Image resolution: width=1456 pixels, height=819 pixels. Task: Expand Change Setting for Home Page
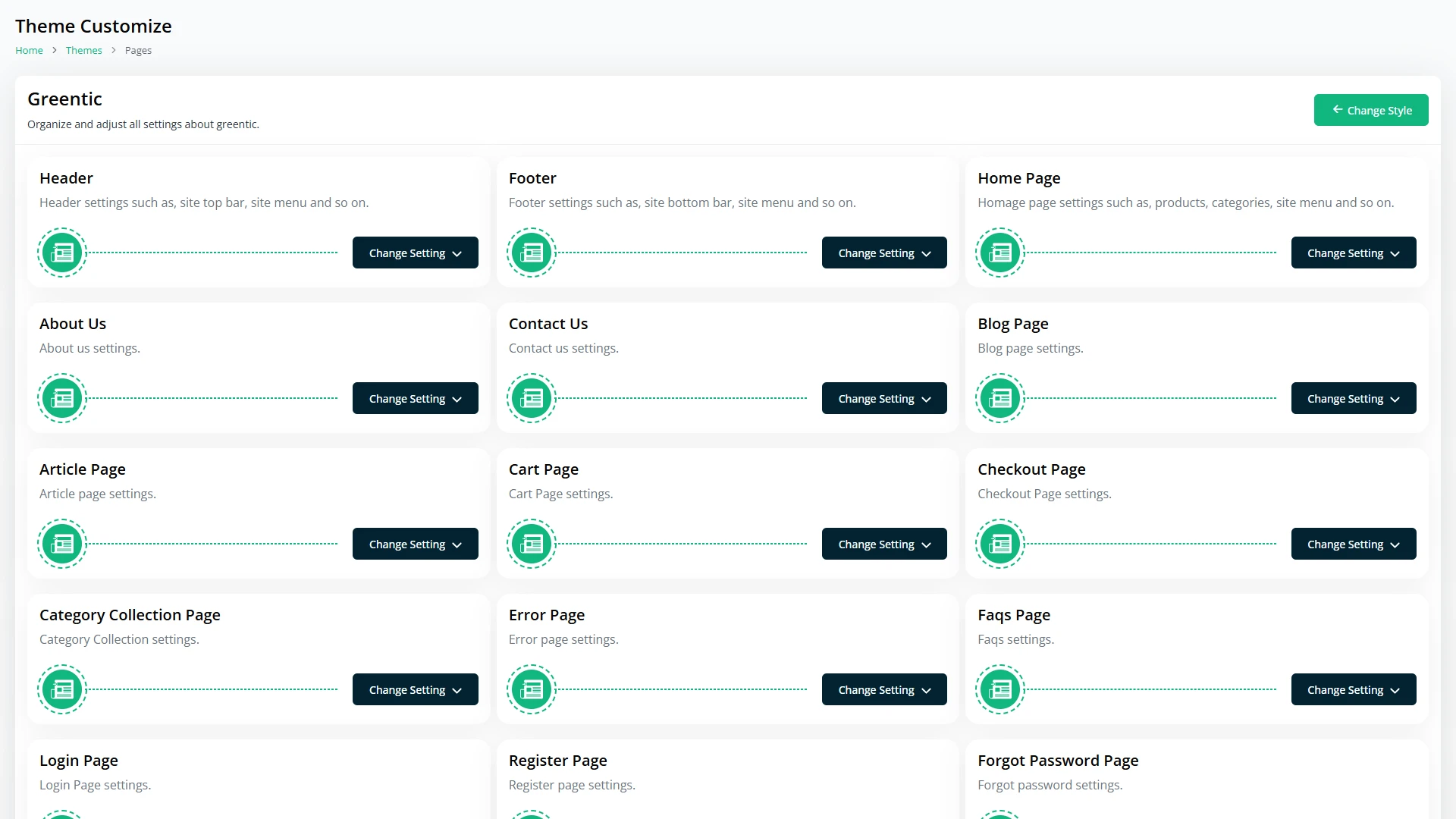tap(1354, 253)
